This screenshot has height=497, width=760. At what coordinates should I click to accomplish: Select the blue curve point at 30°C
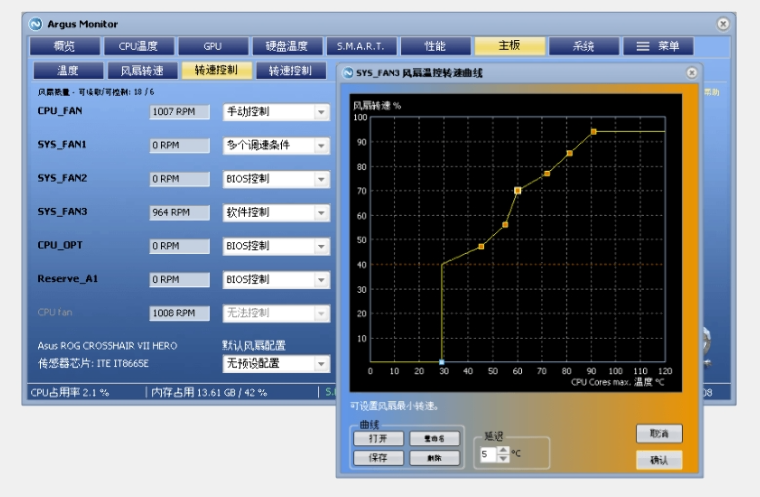[442, 362]
